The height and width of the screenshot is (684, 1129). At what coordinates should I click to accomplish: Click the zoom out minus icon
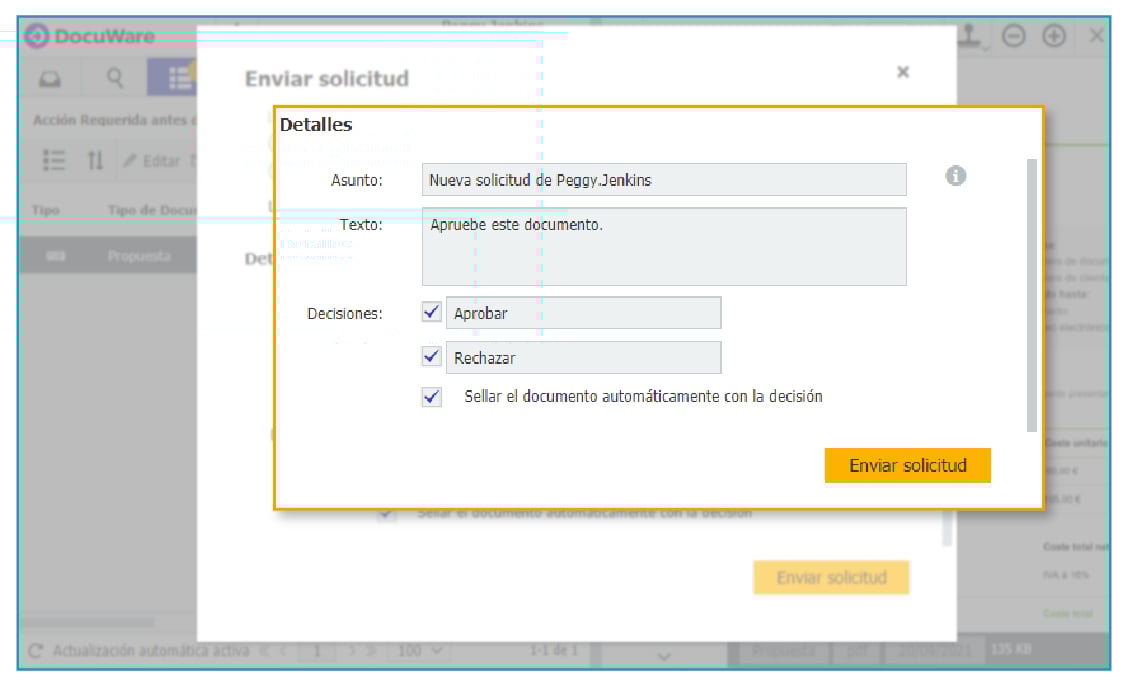pyautogui.click(x=1013, y=36)
